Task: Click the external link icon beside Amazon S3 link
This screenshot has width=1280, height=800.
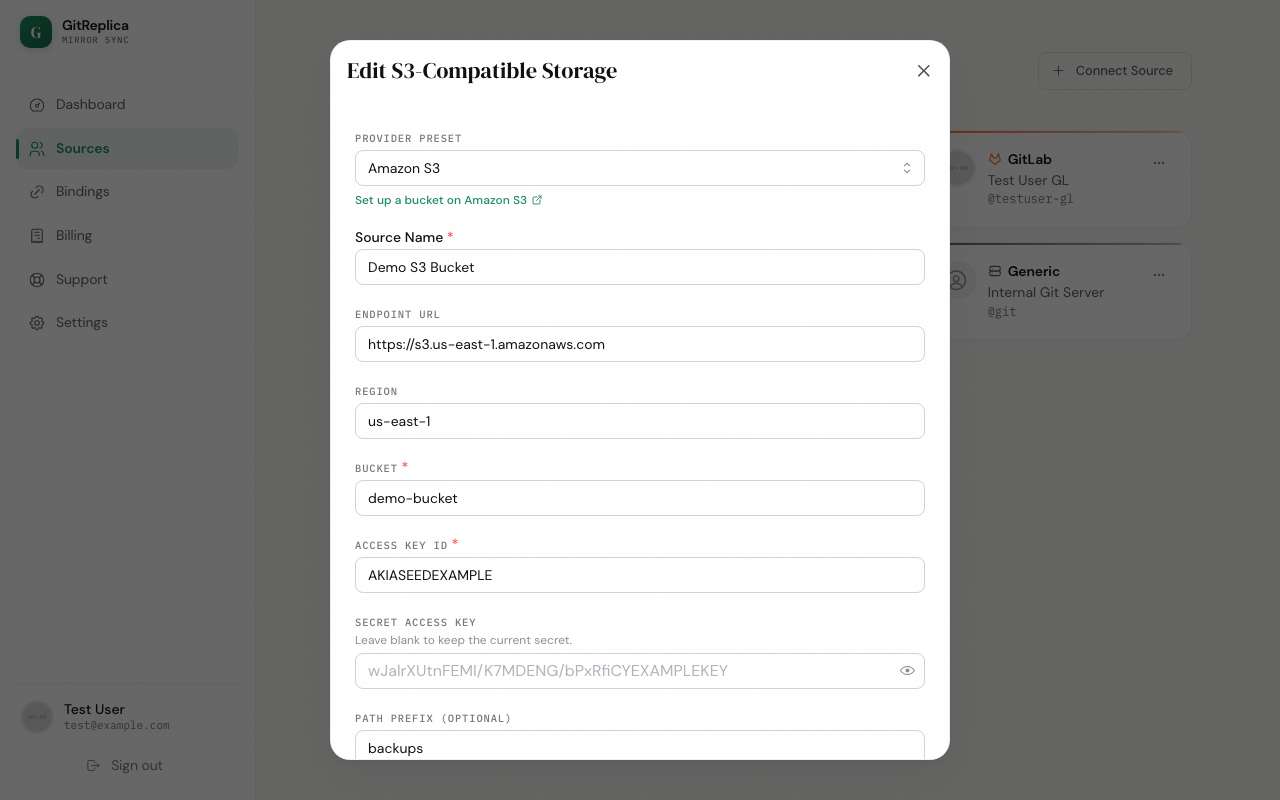Action: tap(537, 200)
